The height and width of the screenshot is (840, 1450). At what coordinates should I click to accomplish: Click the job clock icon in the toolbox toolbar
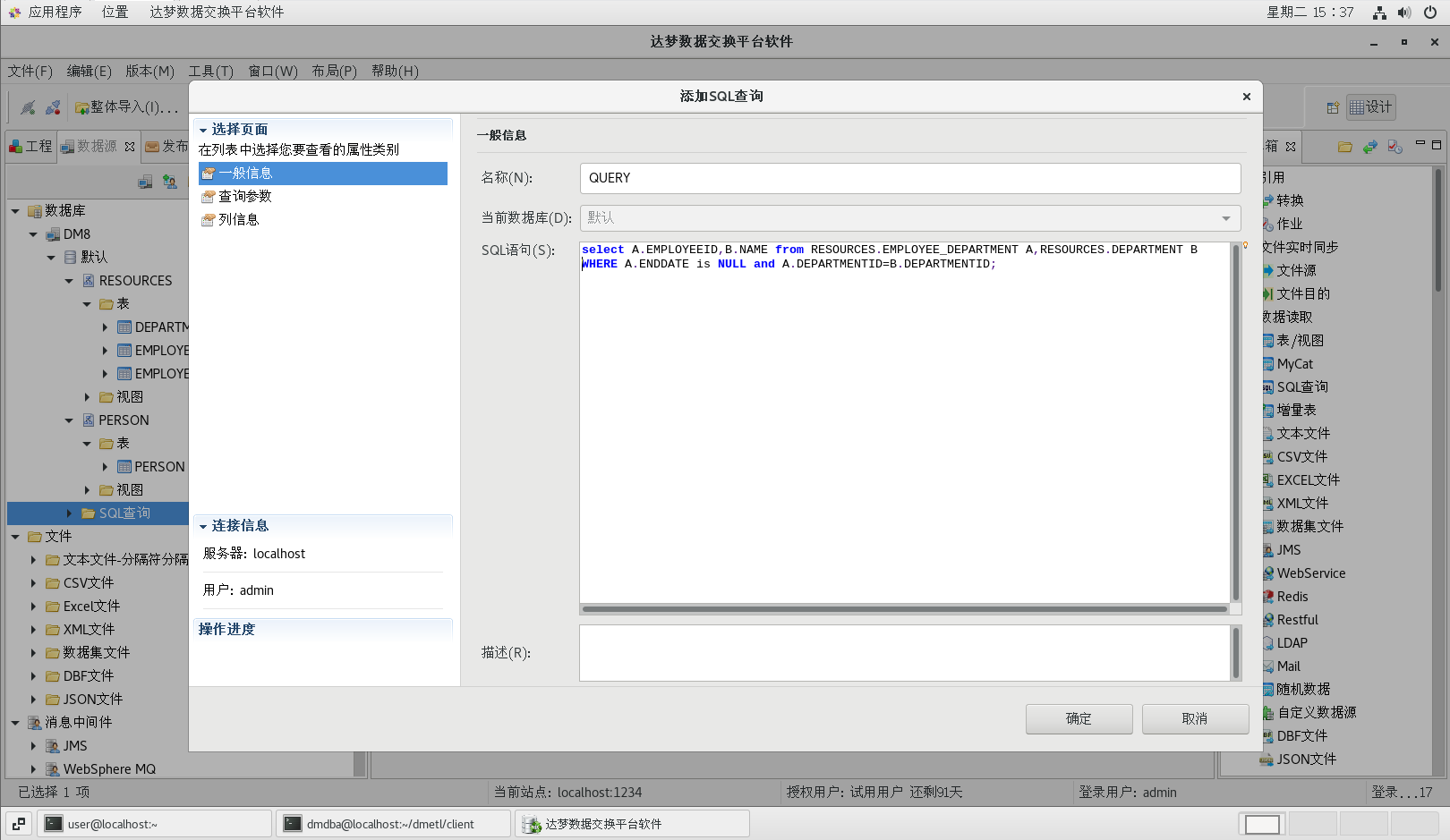1395,147
